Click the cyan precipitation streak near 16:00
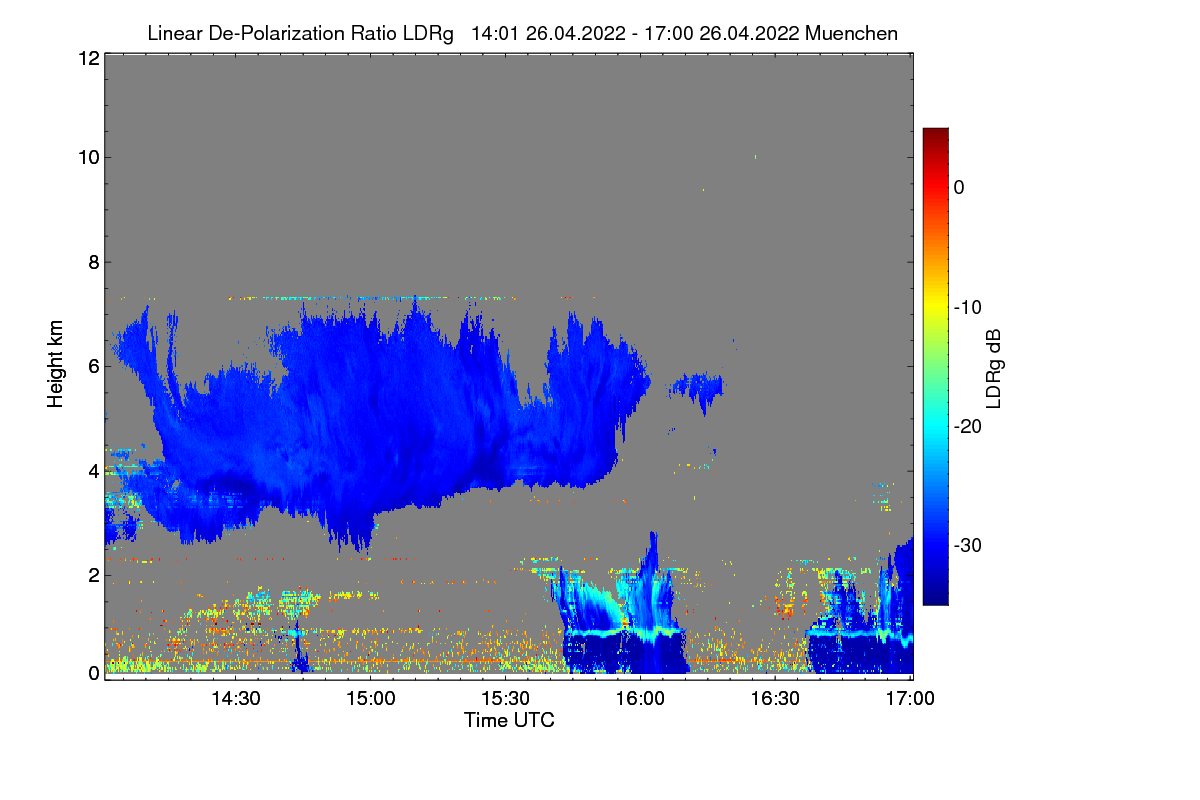 (628, 633)
